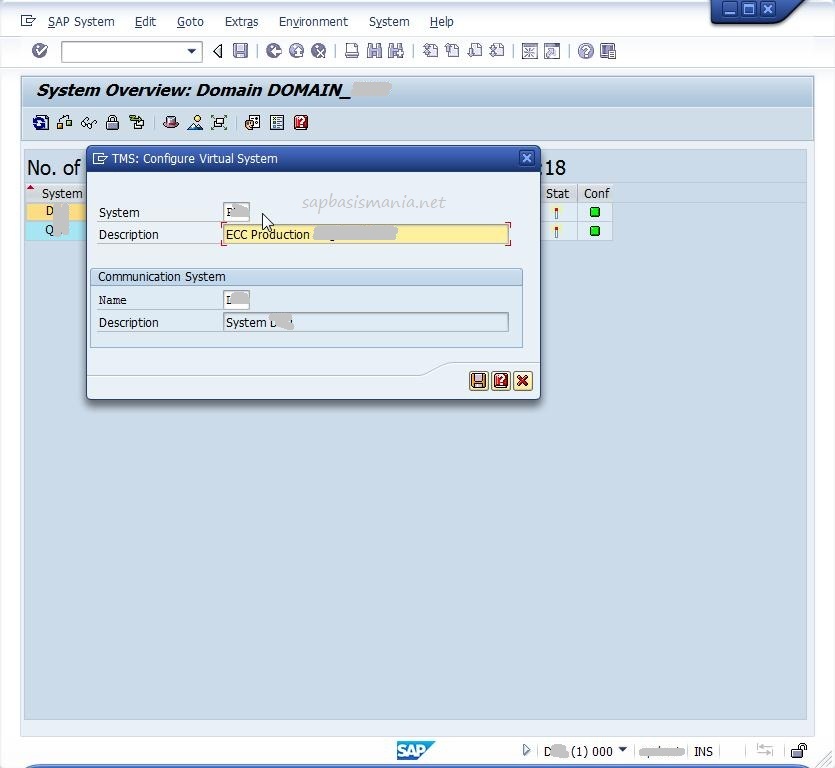
Task: Refresh the system overview list
Action: click(x=40, y=122)
